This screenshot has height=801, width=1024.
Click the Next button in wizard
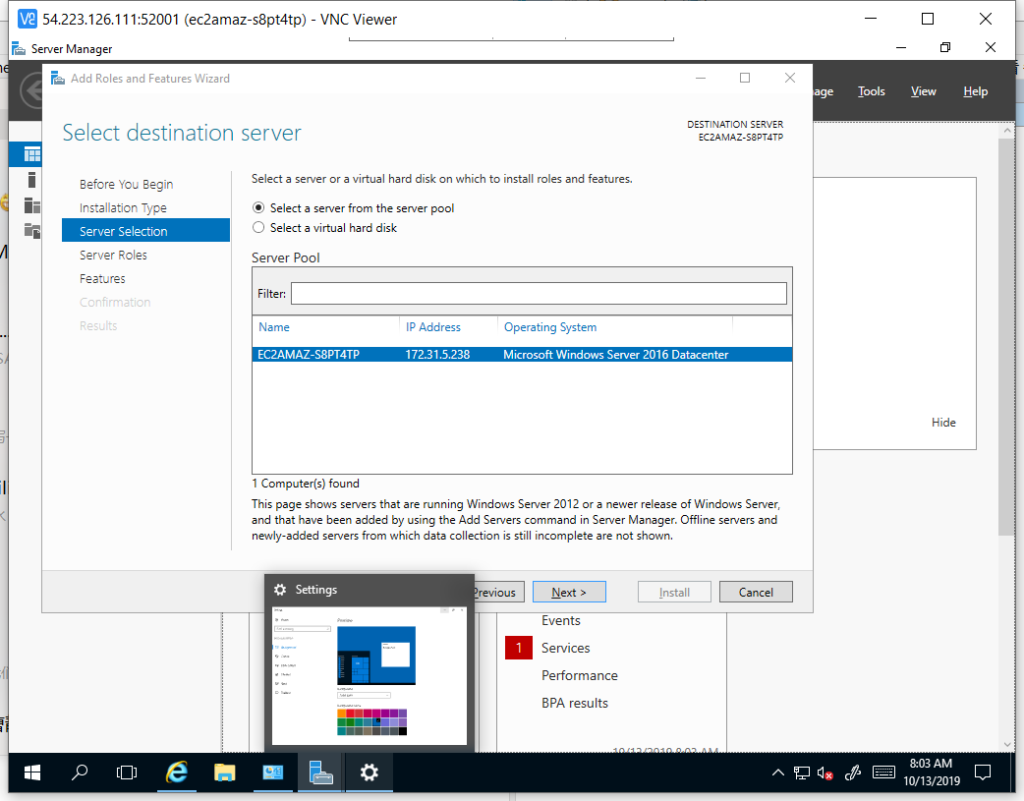click(x=570, y=592)
